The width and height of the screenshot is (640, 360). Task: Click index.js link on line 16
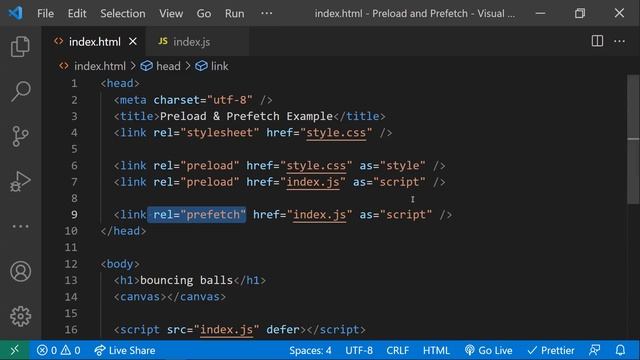226,329
